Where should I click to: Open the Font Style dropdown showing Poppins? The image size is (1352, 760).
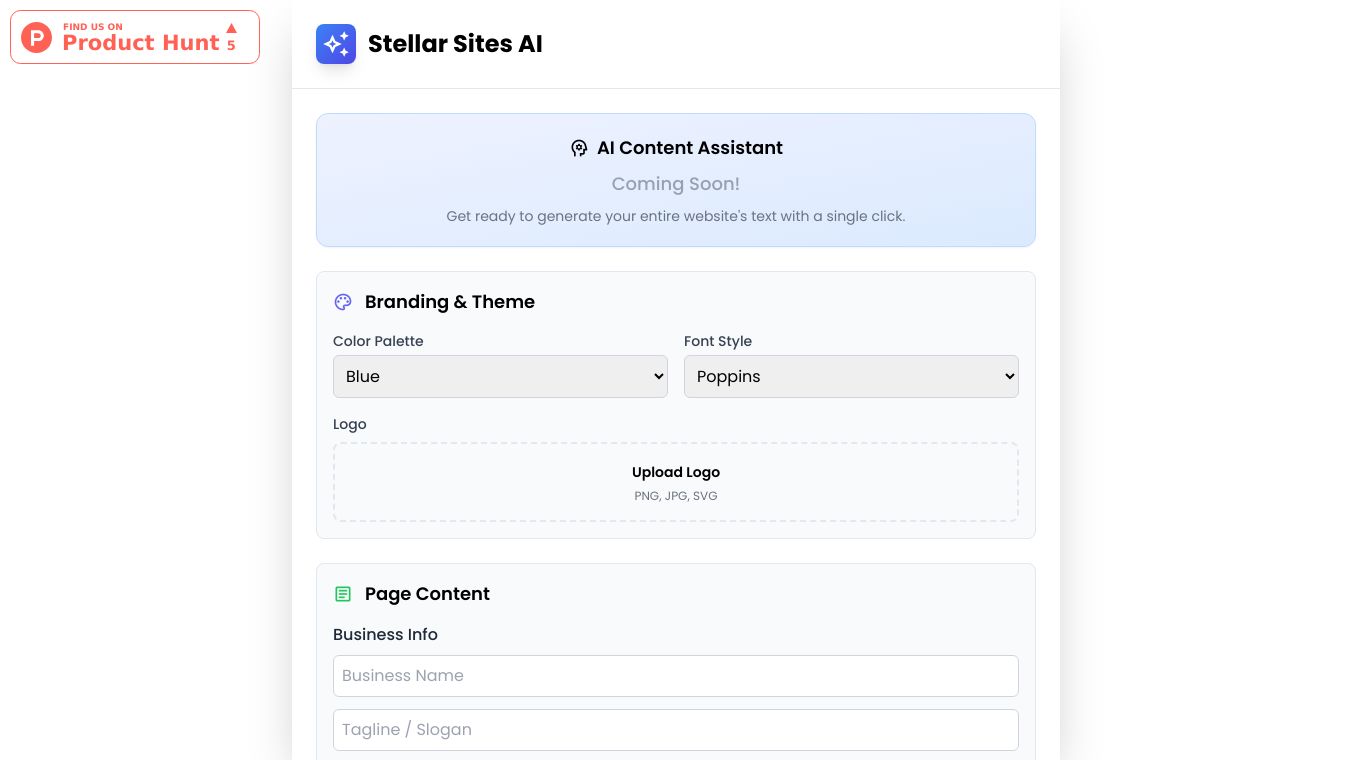tap(851, 376)
